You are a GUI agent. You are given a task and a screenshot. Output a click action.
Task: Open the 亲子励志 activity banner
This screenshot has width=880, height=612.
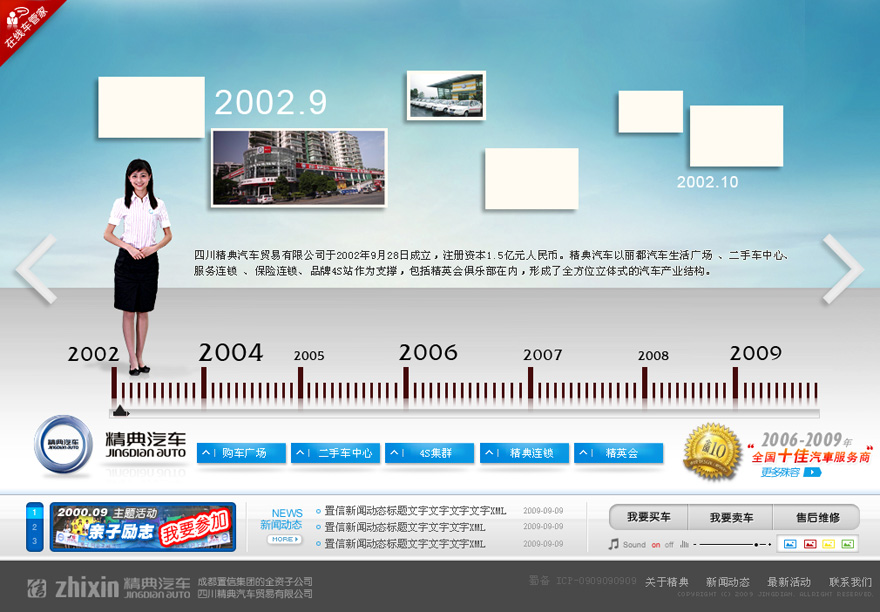pos(143,527)
